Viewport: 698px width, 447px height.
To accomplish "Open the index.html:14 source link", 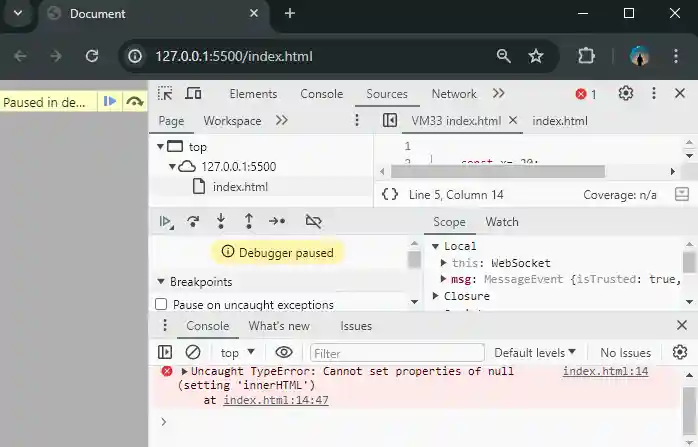I will (x=605, y=371).
